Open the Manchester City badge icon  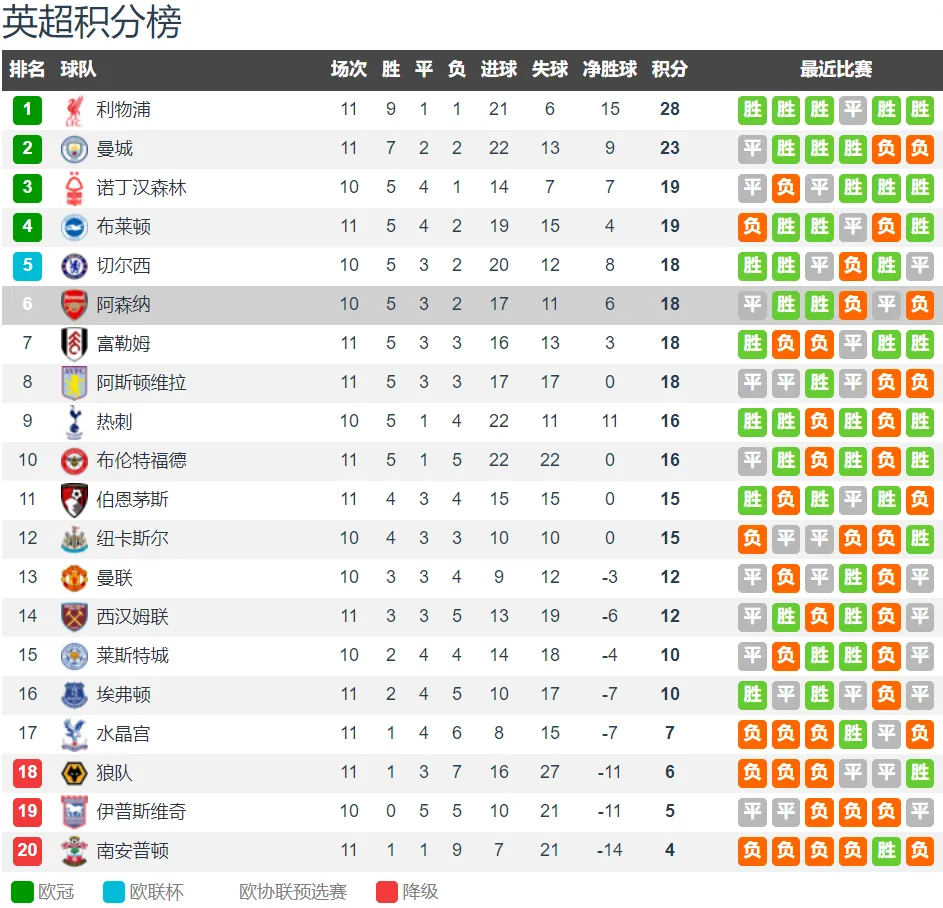tap(74, 149)
